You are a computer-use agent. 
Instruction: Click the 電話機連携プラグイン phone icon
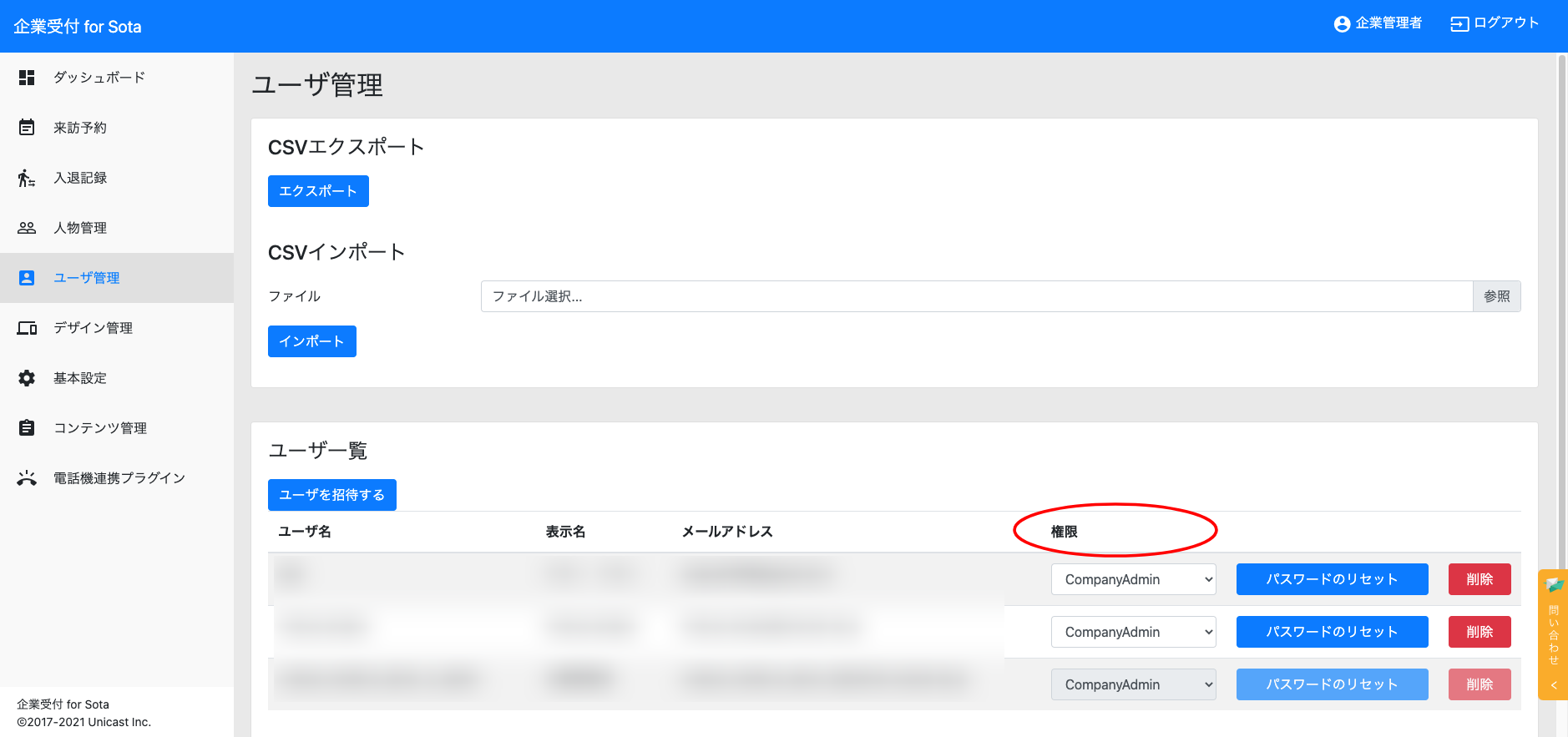(x=27, y=478)
